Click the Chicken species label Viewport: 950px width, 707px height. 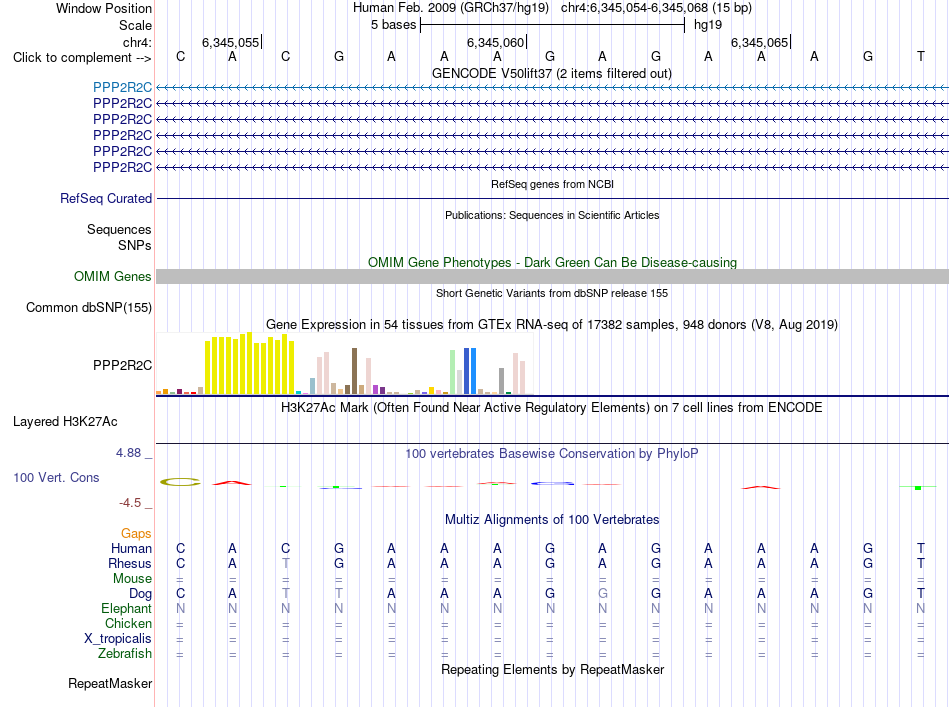[128, 623]
